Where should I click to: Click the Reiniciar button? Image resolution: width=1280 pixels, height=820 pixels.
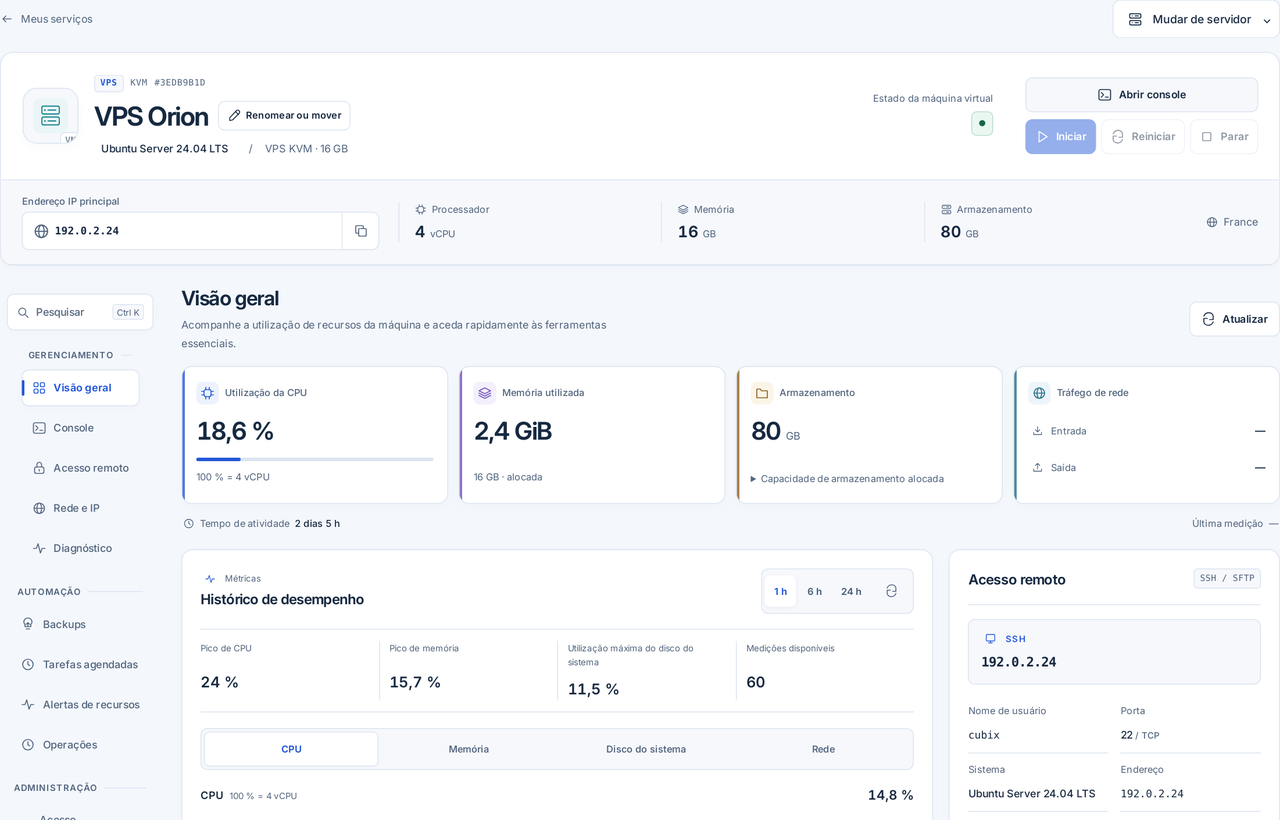(1143, 137)
